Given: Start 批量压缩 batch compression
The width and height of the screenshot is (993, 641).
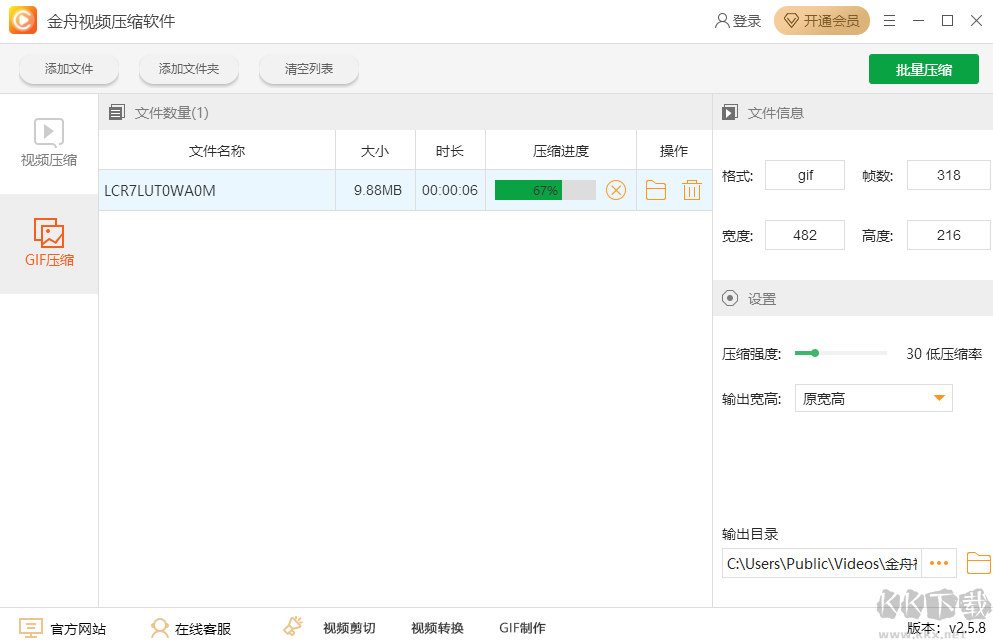Looking at the screenshot, I should (x=923, y=69).
